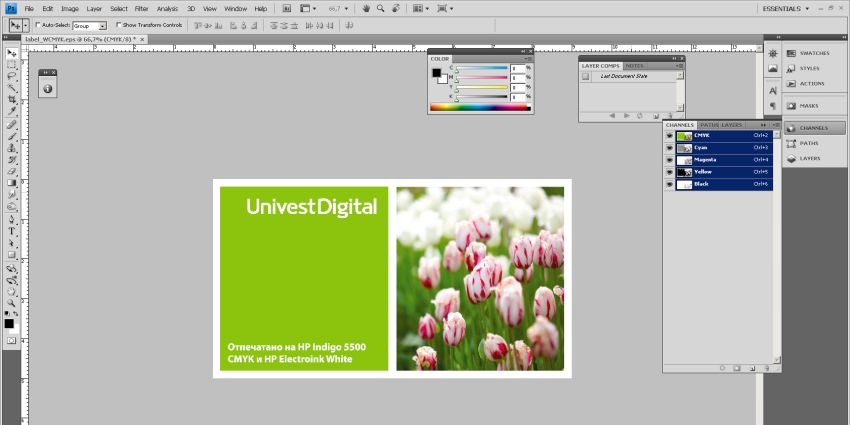Hide the Black channel

[x=669, y=184]
